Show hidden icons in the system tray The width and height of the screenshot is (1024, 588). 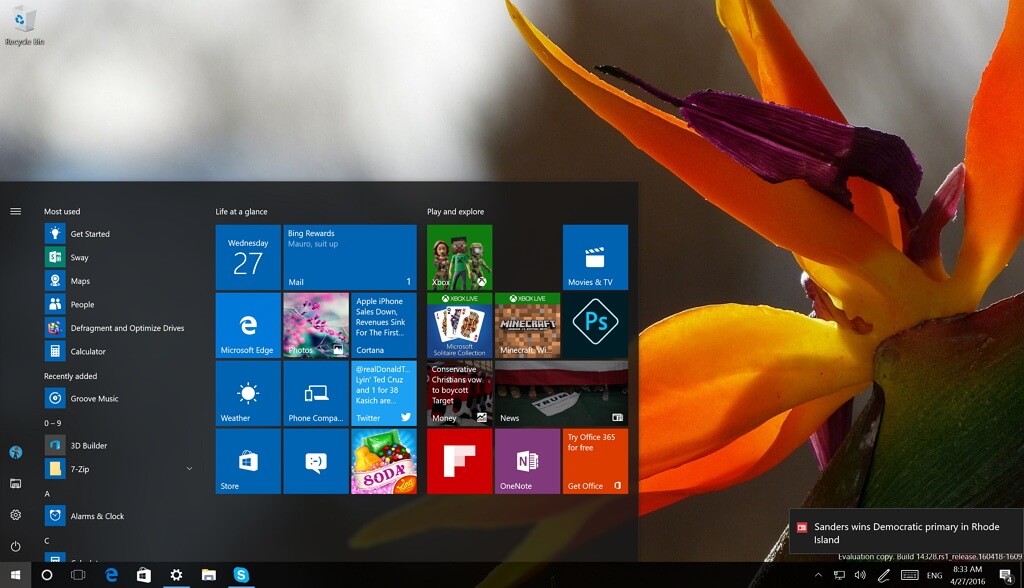tap(822, 575)
